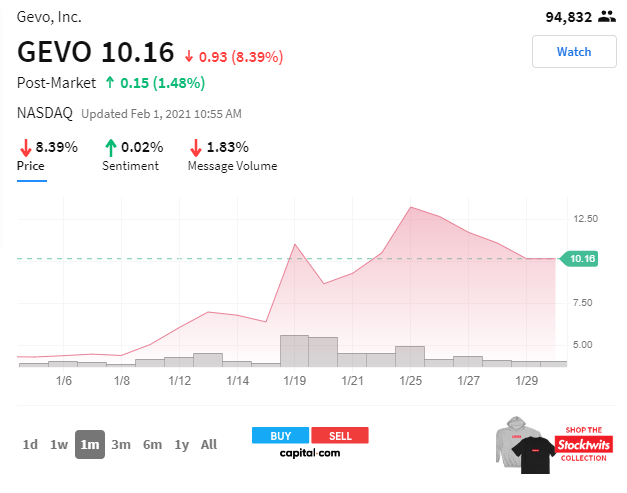Click the red down arrow beside 8.39% Price
Image resolution: width=627 pixels, height=493 pixels.
point(26,148)
